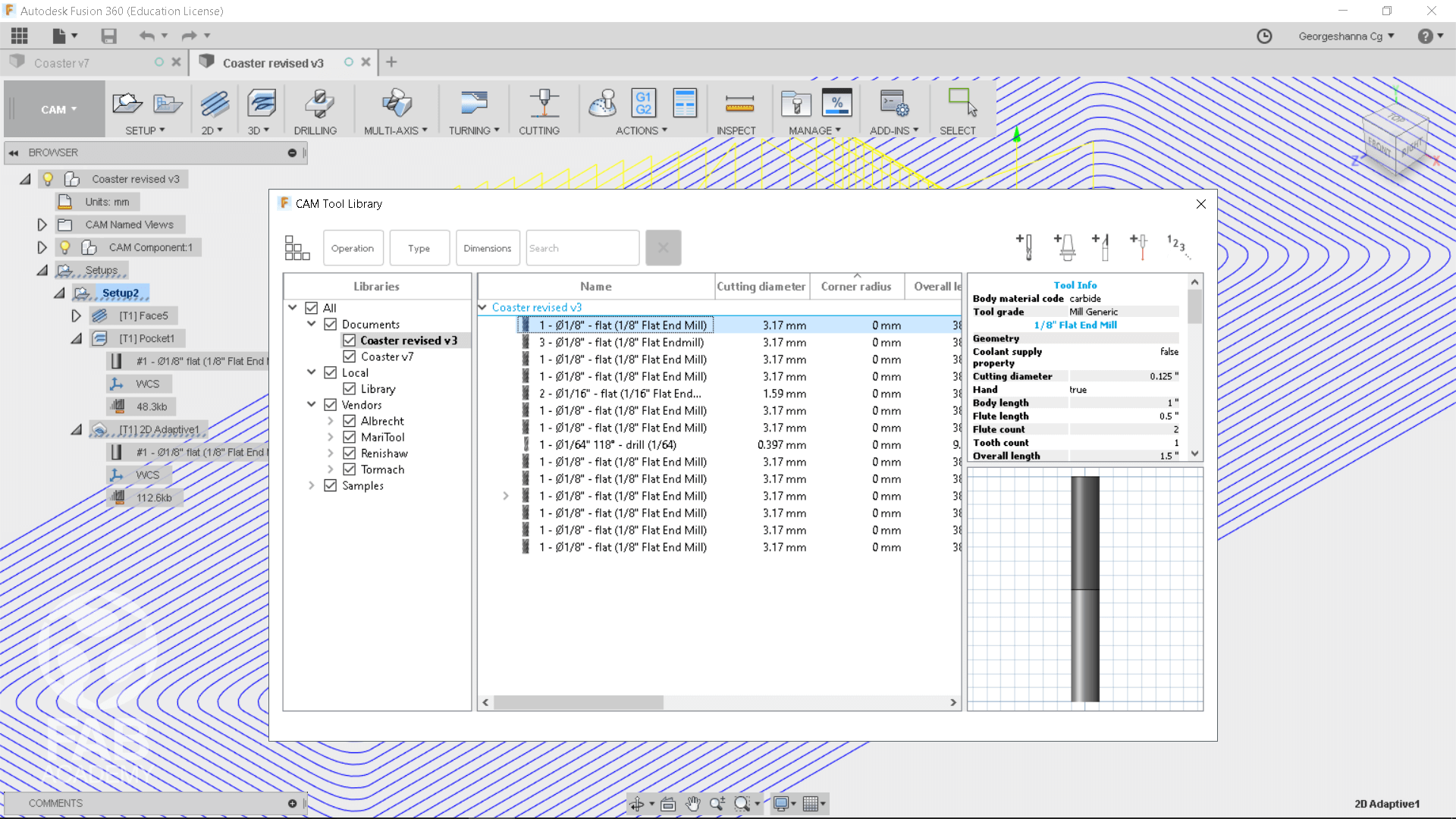Click the Task Manager percent icon
The height and width of the screenshot is (819, 1456).
[836, 104]
